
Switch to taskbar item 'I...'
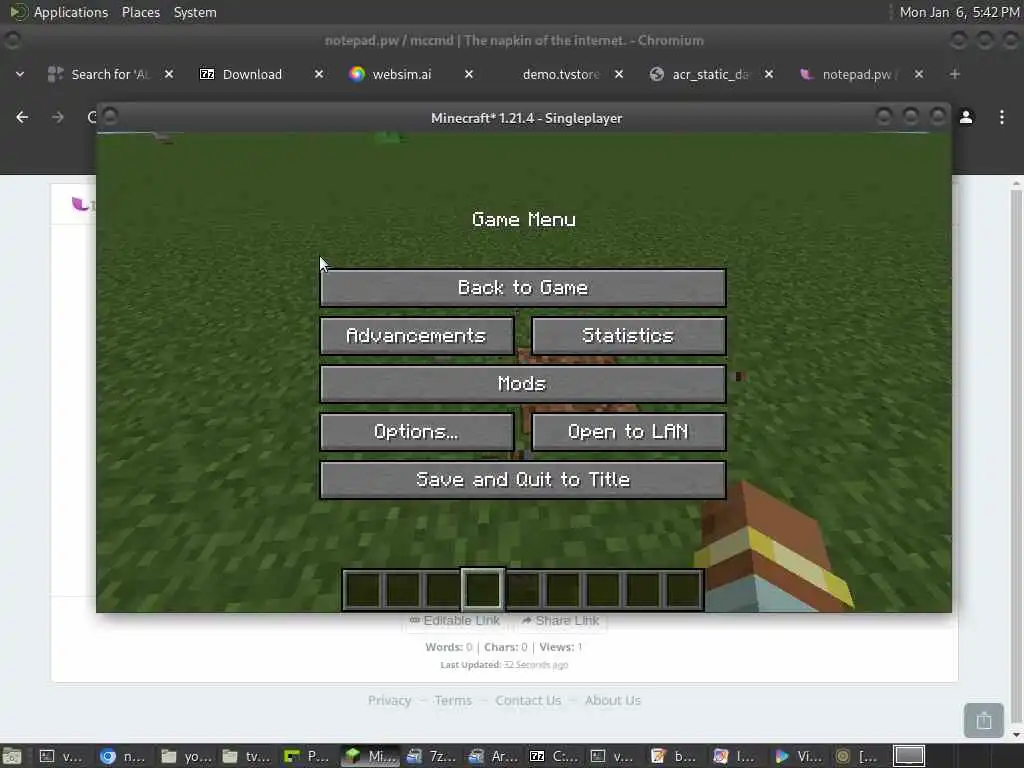click(x=735, y=756)
